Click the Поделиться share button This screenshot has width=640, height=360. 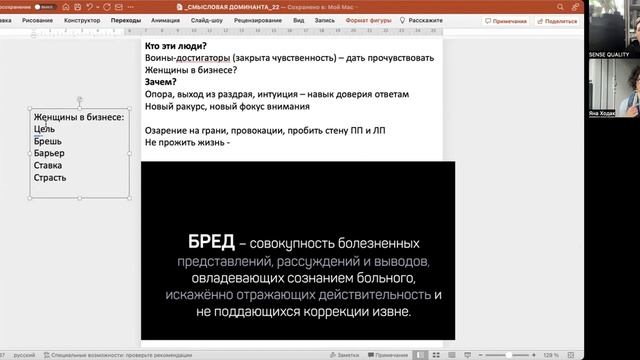558,21
